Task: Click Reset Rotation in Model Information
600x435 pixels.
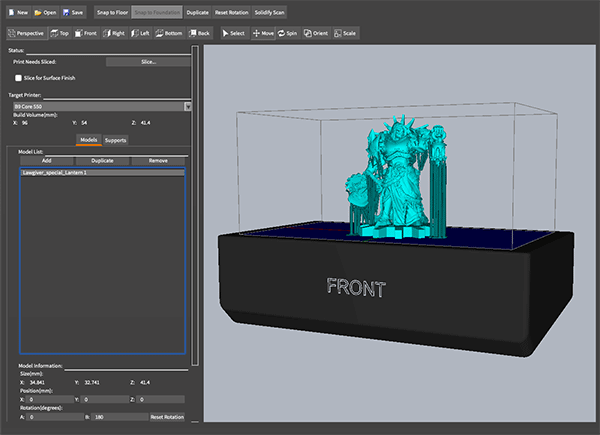Action: tap(167, 417)
